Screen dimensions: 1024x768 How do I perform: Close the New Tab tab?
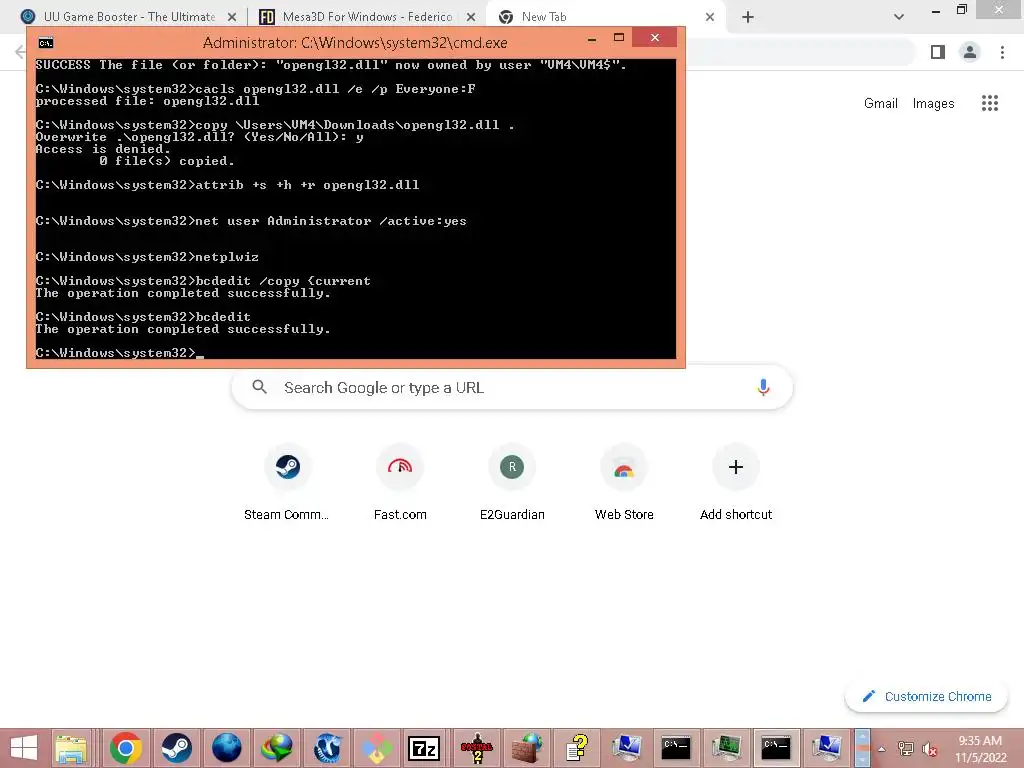710,17
